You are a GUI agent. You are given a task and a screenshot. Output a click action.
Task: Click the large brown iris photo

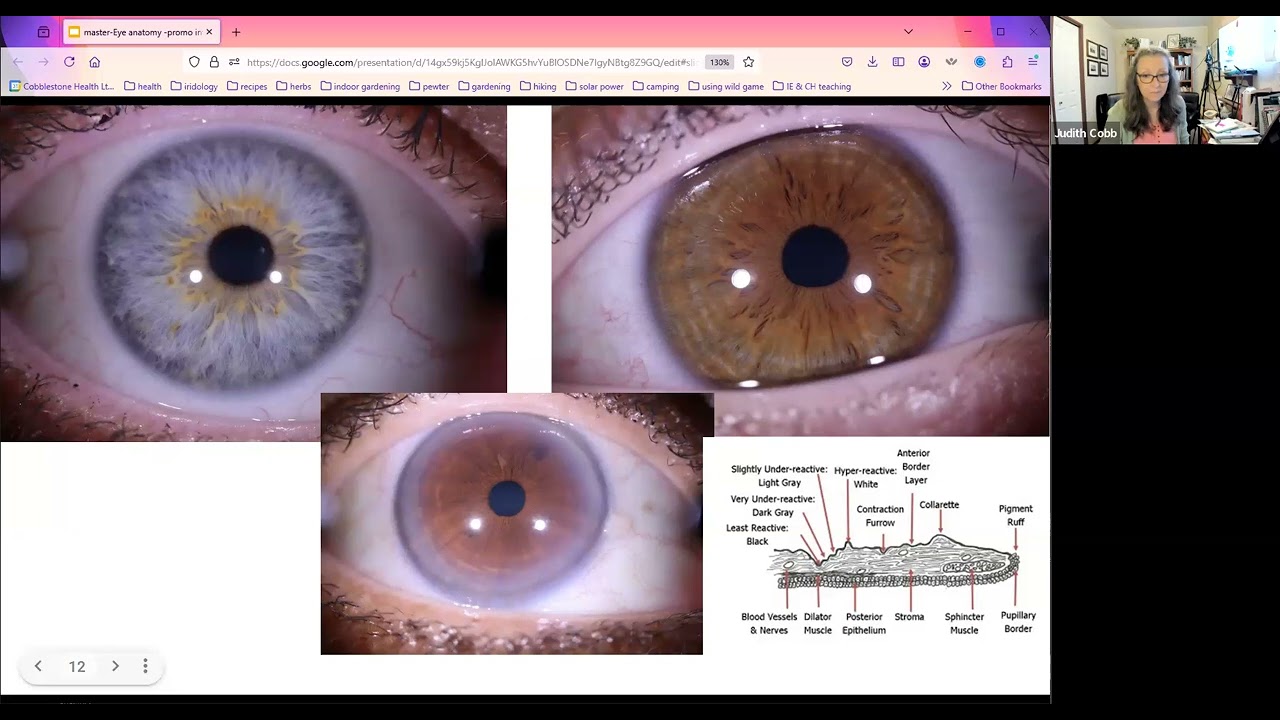[x=800, y=270]
